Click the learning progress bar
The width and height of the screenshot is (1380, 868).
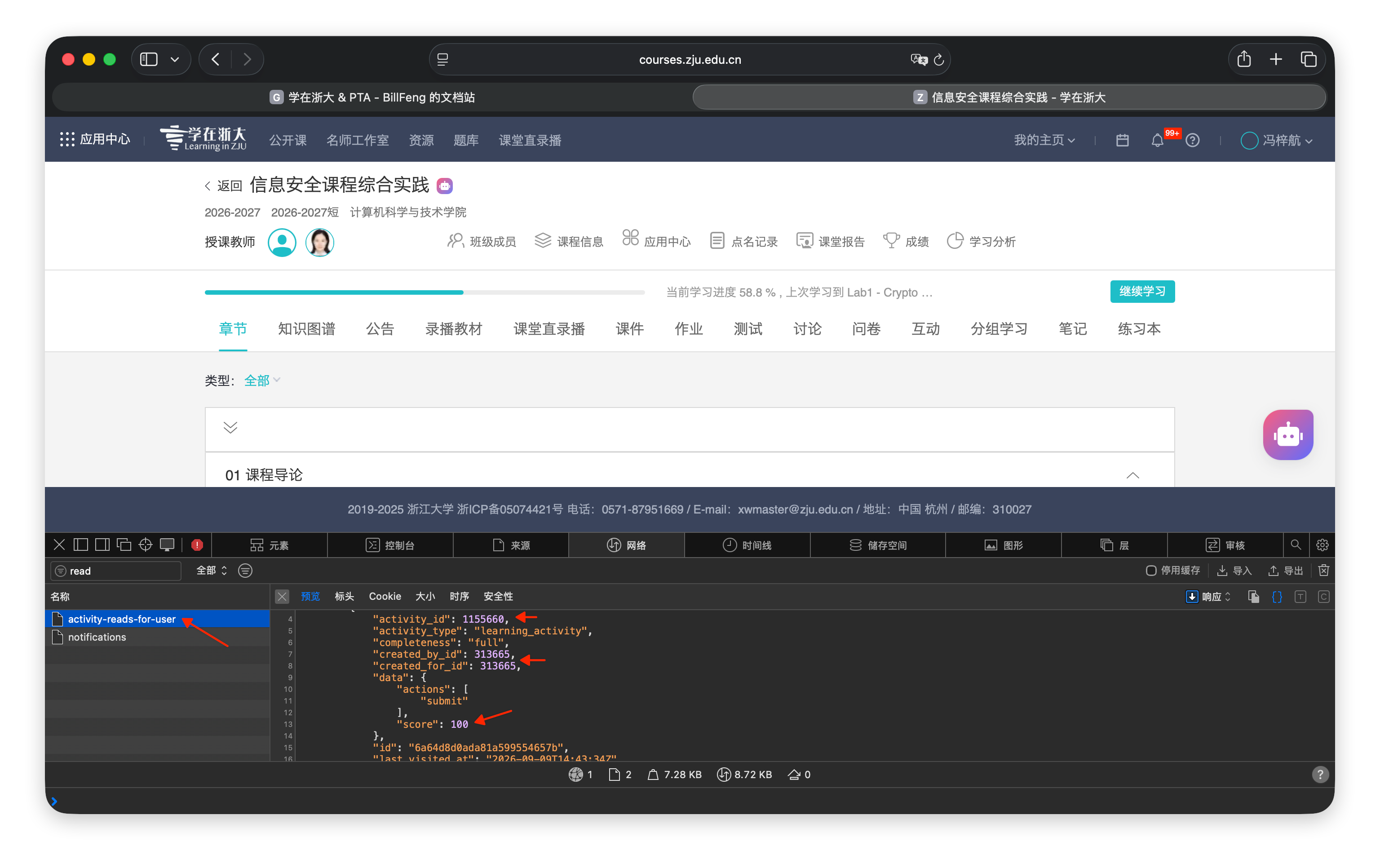(x=425, y=292)
